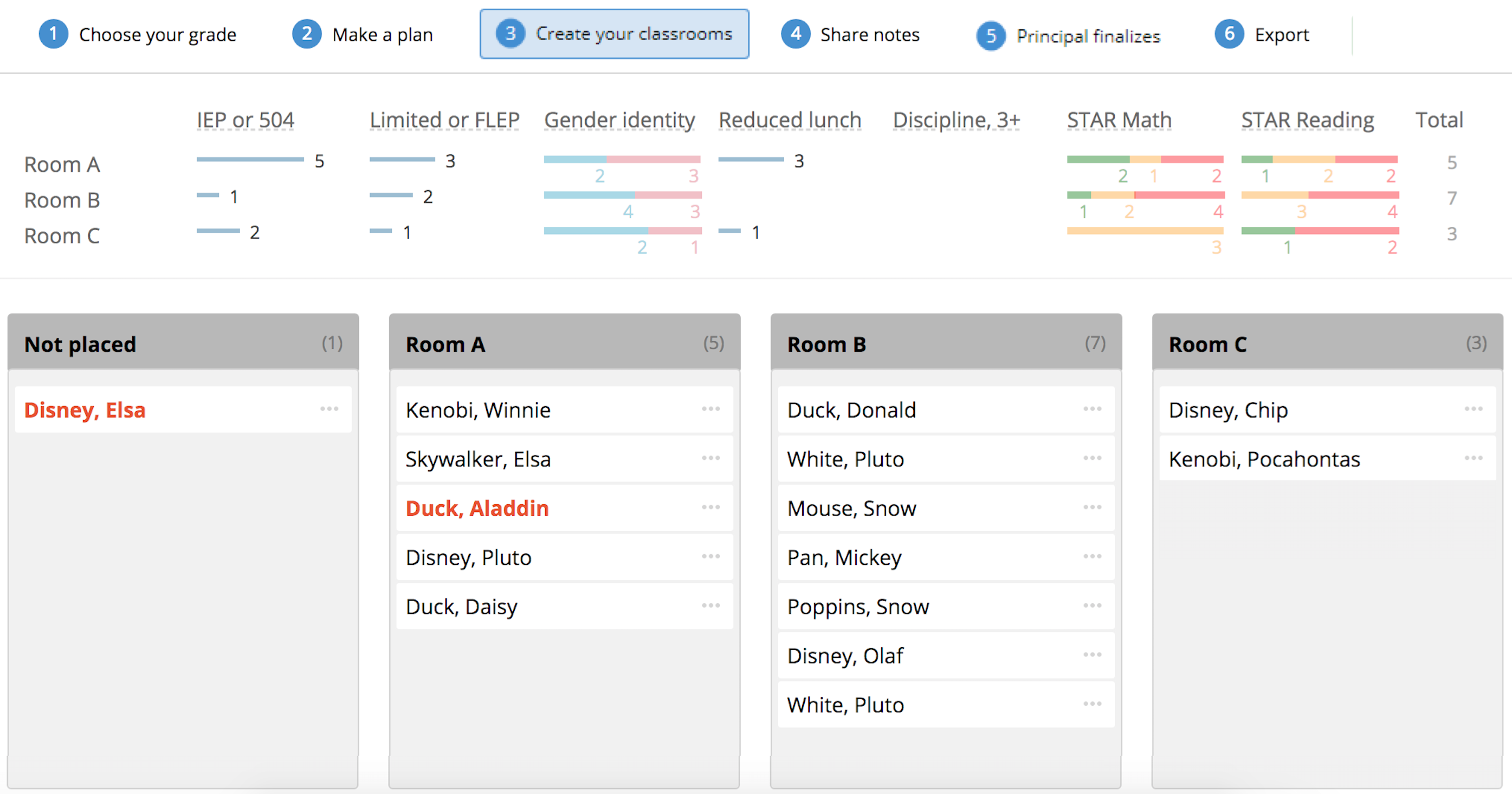The width and height of the screenshot is (1512, 794).
Task: Open options dots for Kenobi, Winnie
Action: coord(711,409)
